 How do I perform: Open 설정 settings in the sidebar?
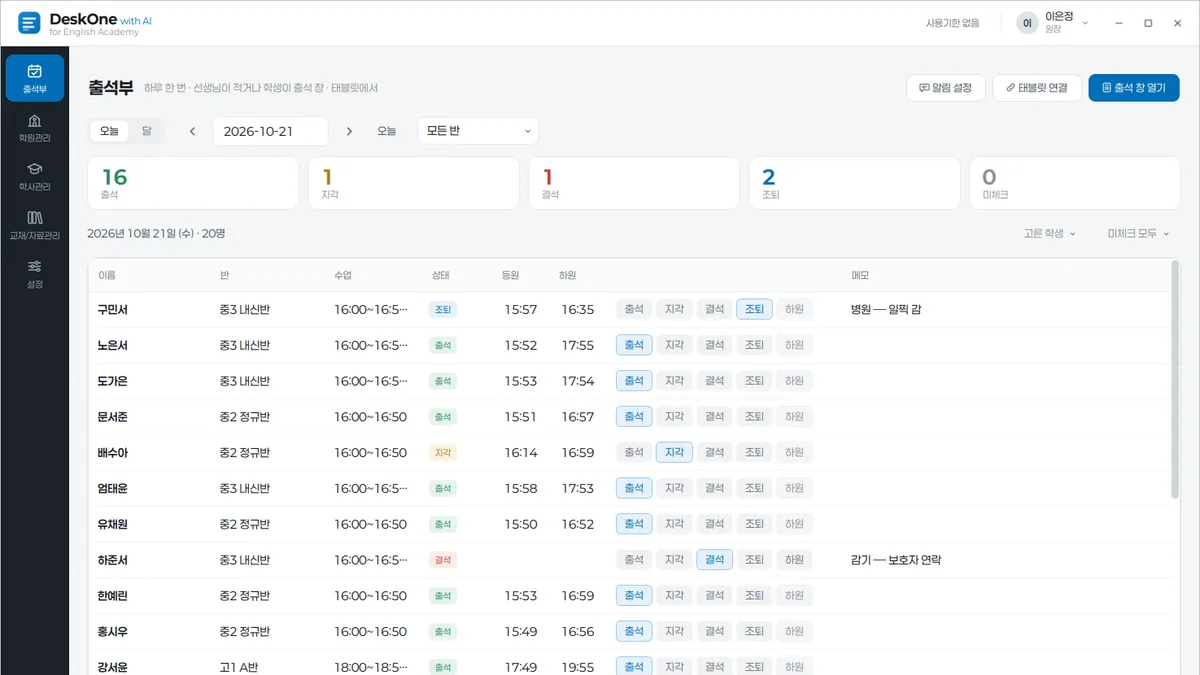[34, 274]
